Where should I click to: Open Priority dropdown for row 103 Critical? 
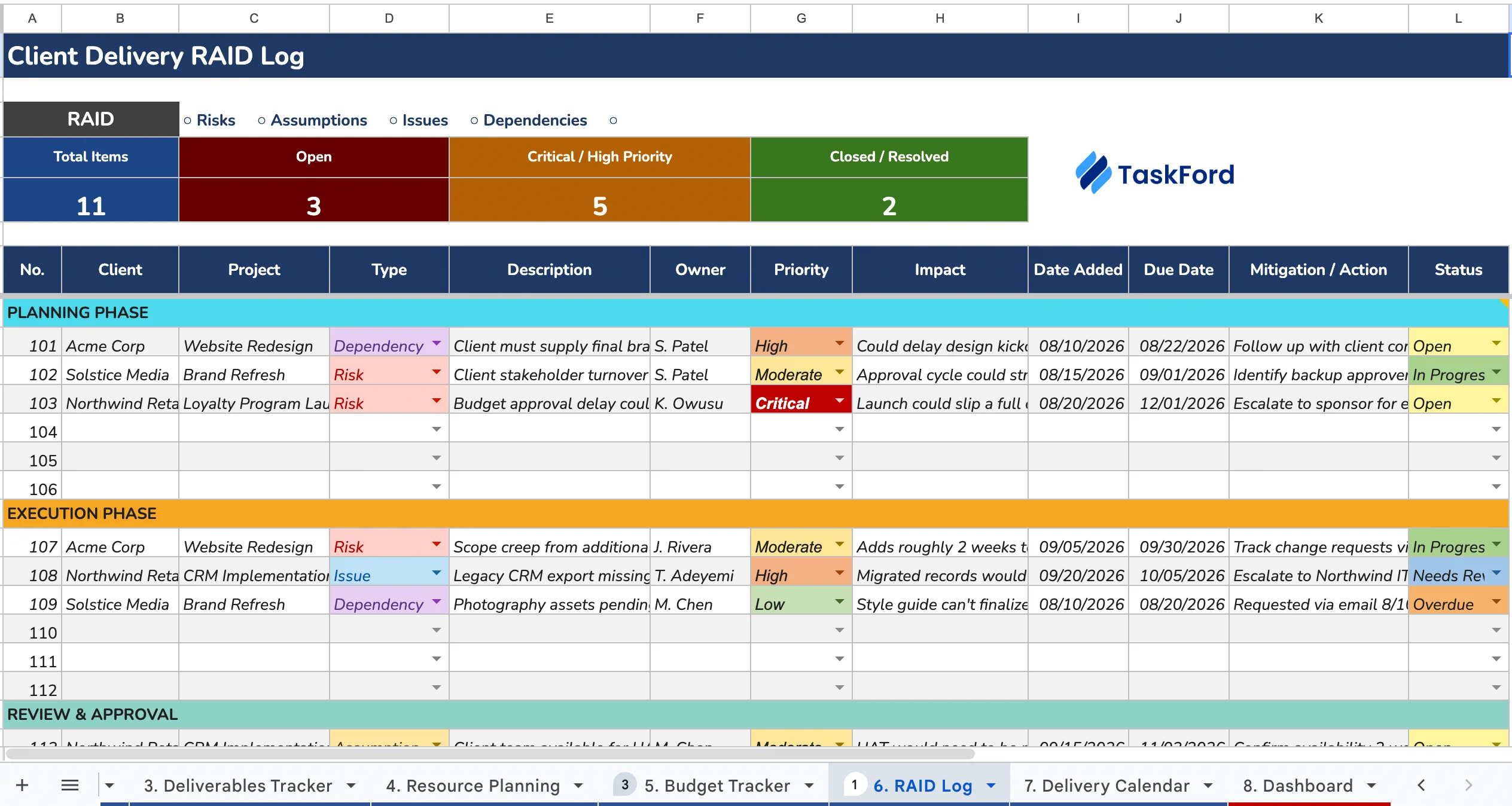coord(840,401)
